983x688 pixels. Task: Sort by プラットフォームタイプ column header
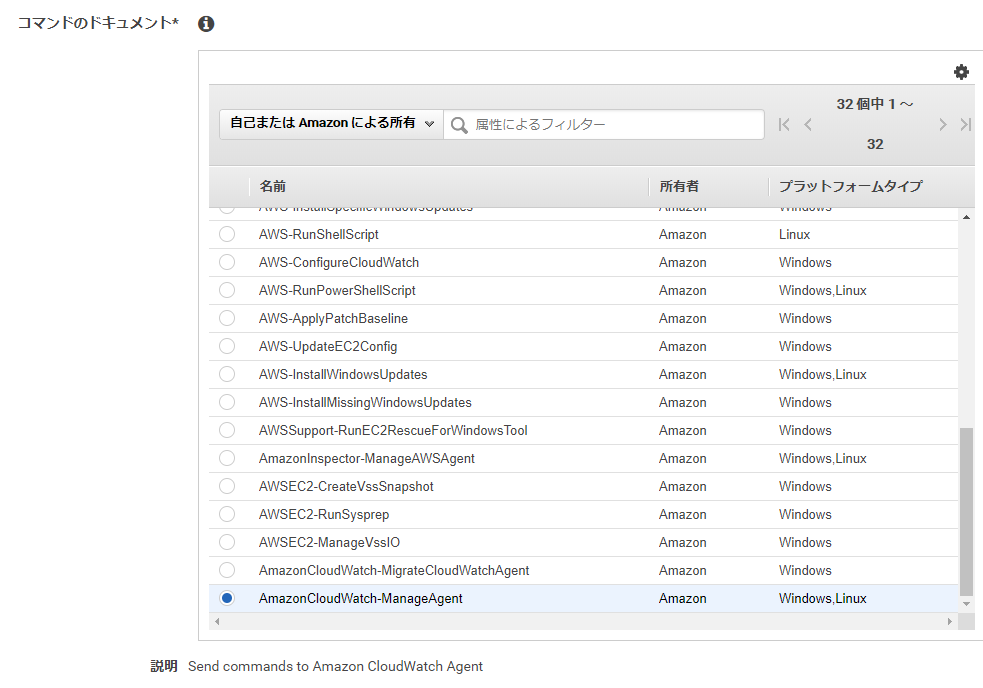tap(851, 186)
